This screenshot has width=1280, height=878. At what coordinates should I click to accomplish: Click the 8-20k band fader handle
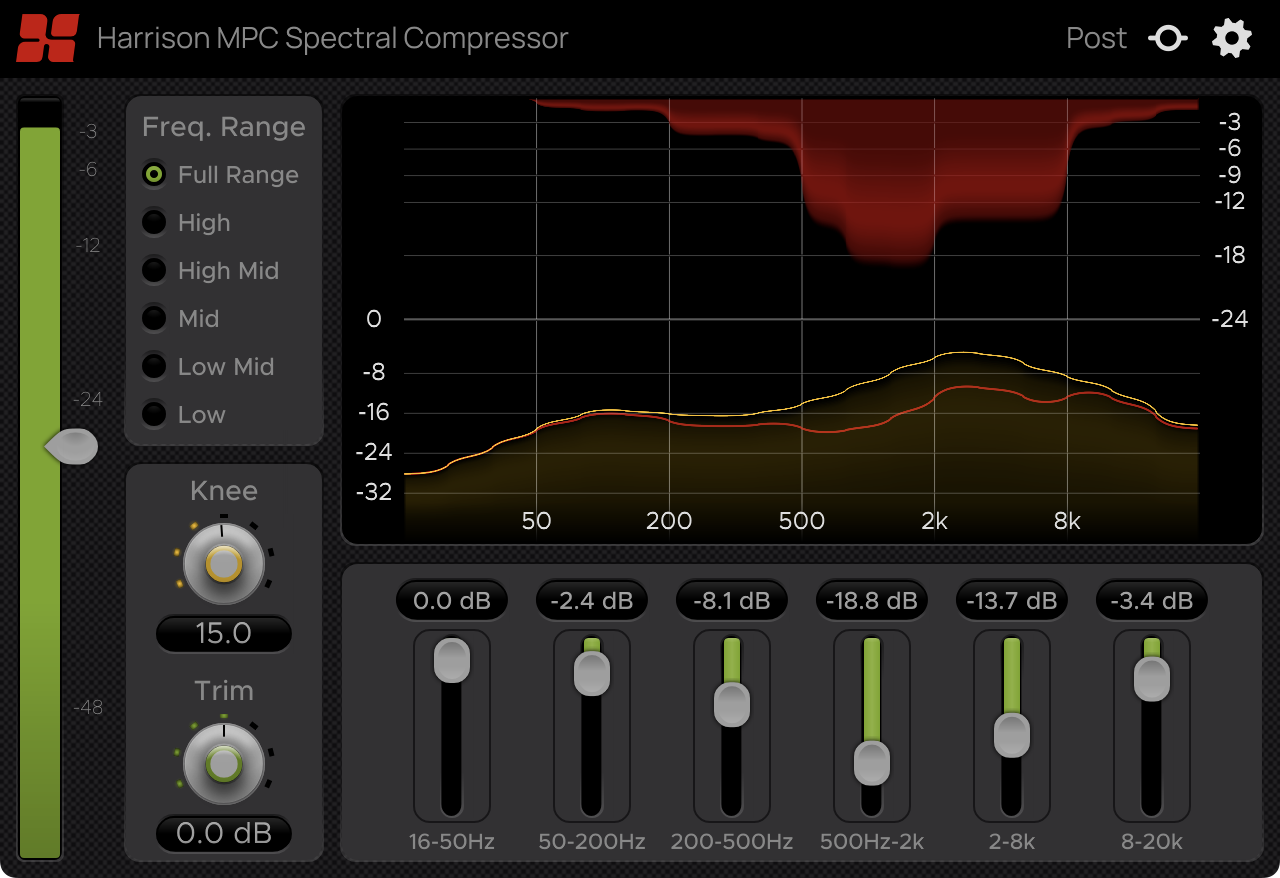pyautogui.click(x=1152, y=679)
